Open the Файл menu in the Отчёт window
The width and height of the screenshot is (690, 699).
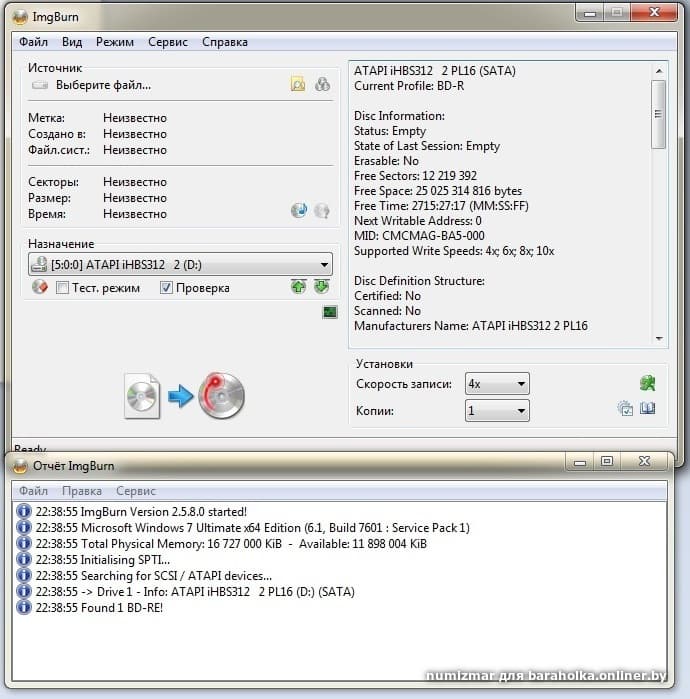pyautogui.click(x=33, y=491)
